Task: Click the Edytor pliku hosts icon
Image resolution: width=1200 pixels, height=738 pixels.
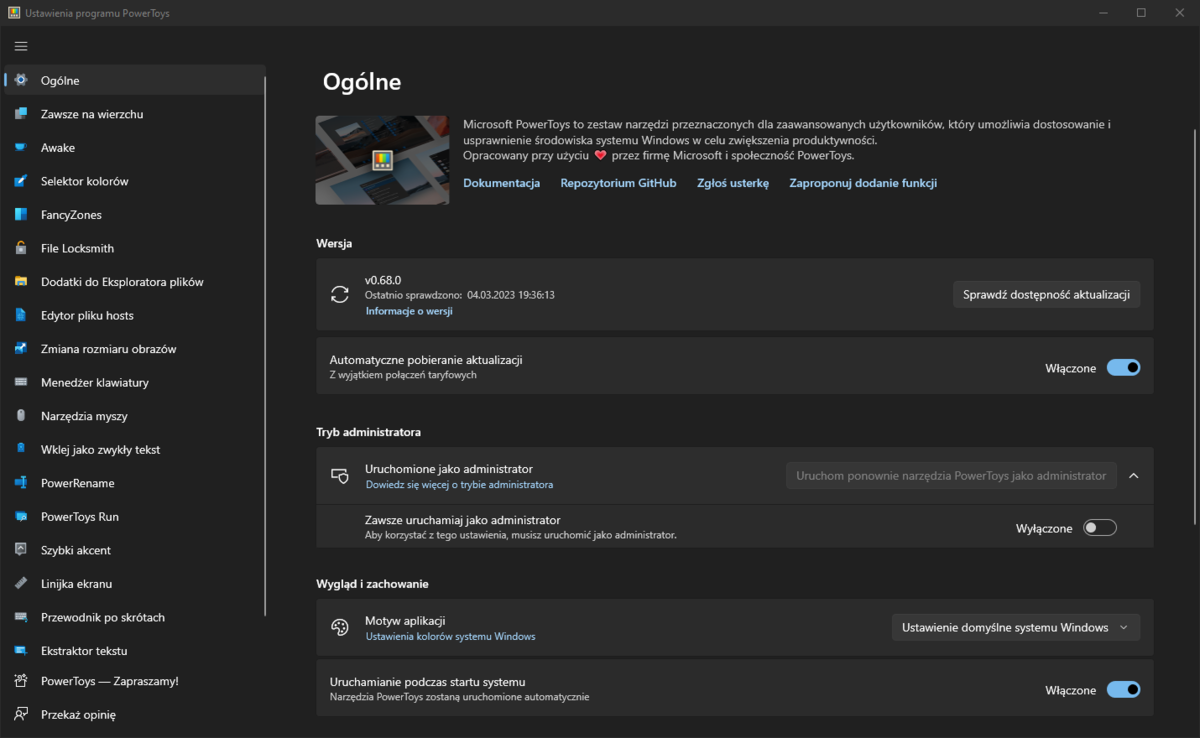Action: pos(21,315)
